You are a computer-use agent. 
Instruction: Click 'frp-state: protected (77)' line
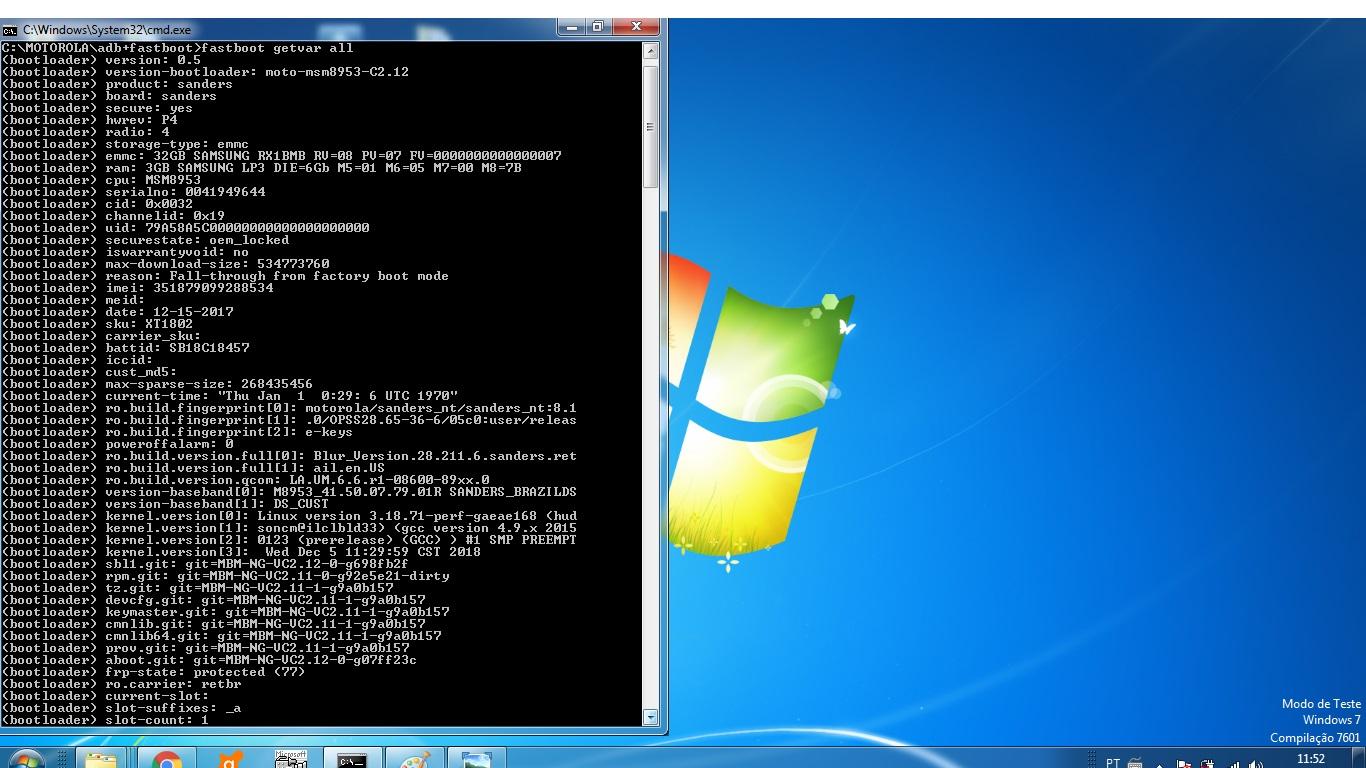pyautogui.click(x=154, y=672)
